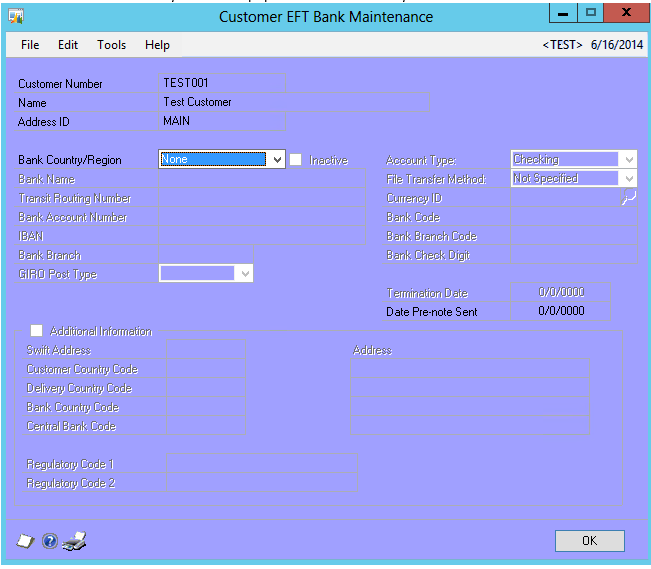The height and width of the screenshot is (569, 651).
Task: Open the File menu
Action: point(30,45)
